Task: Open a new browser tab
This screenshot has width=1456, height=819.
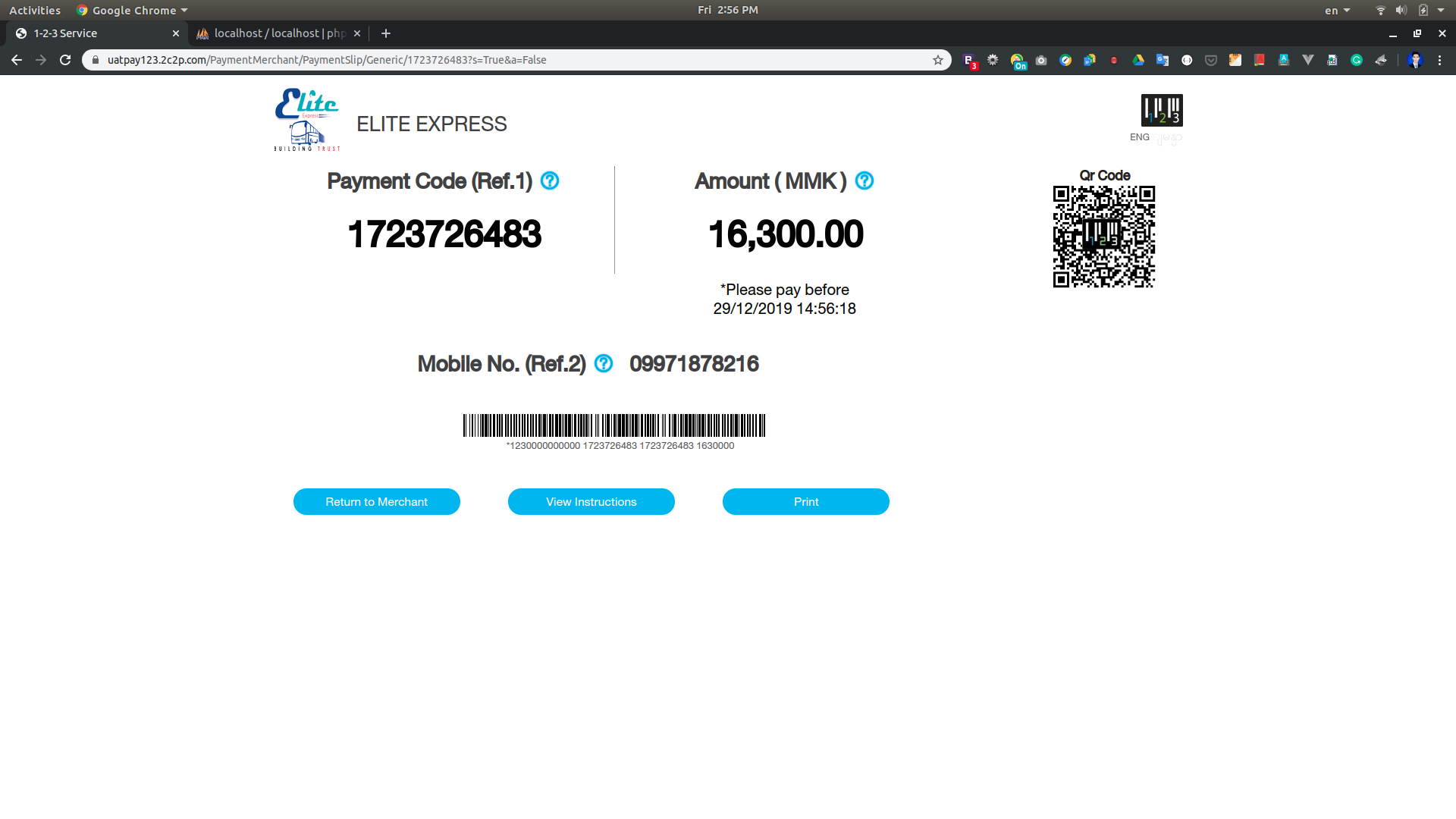Action: click(x=386, y=33)
